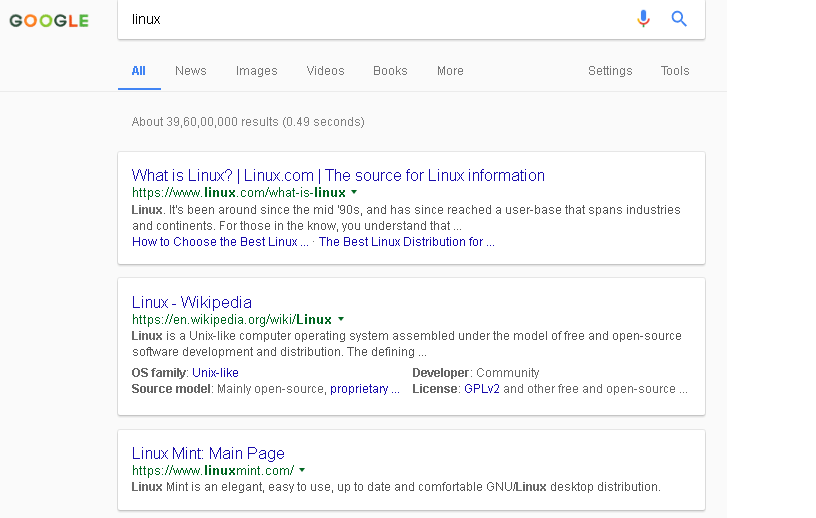Expand dropdown arrow beside linuxmint.com URL

[x=302, y=470]
